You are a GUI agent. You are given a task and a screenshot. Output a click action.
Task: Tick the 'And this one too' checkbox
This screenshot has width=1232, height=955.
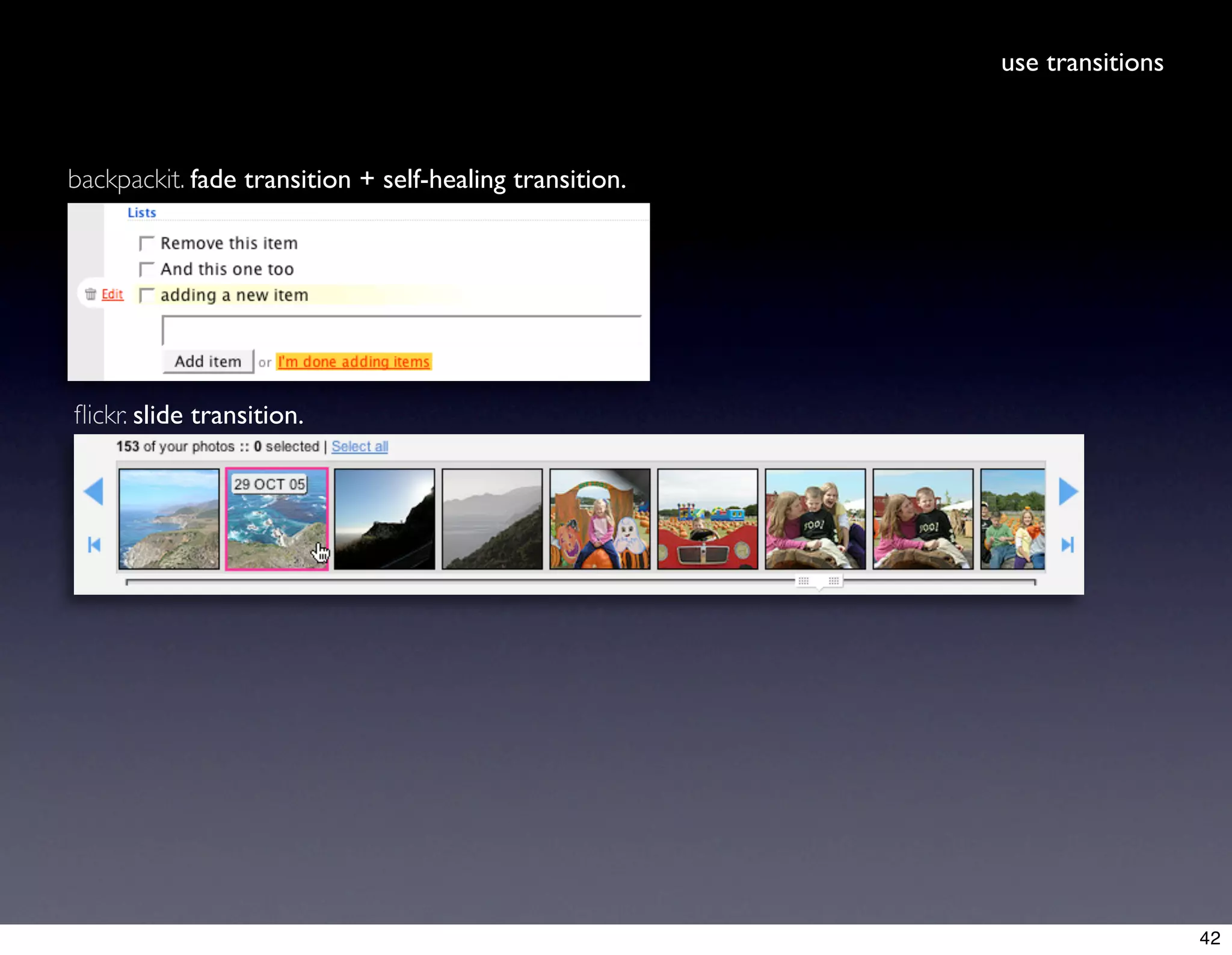[146, 269]
